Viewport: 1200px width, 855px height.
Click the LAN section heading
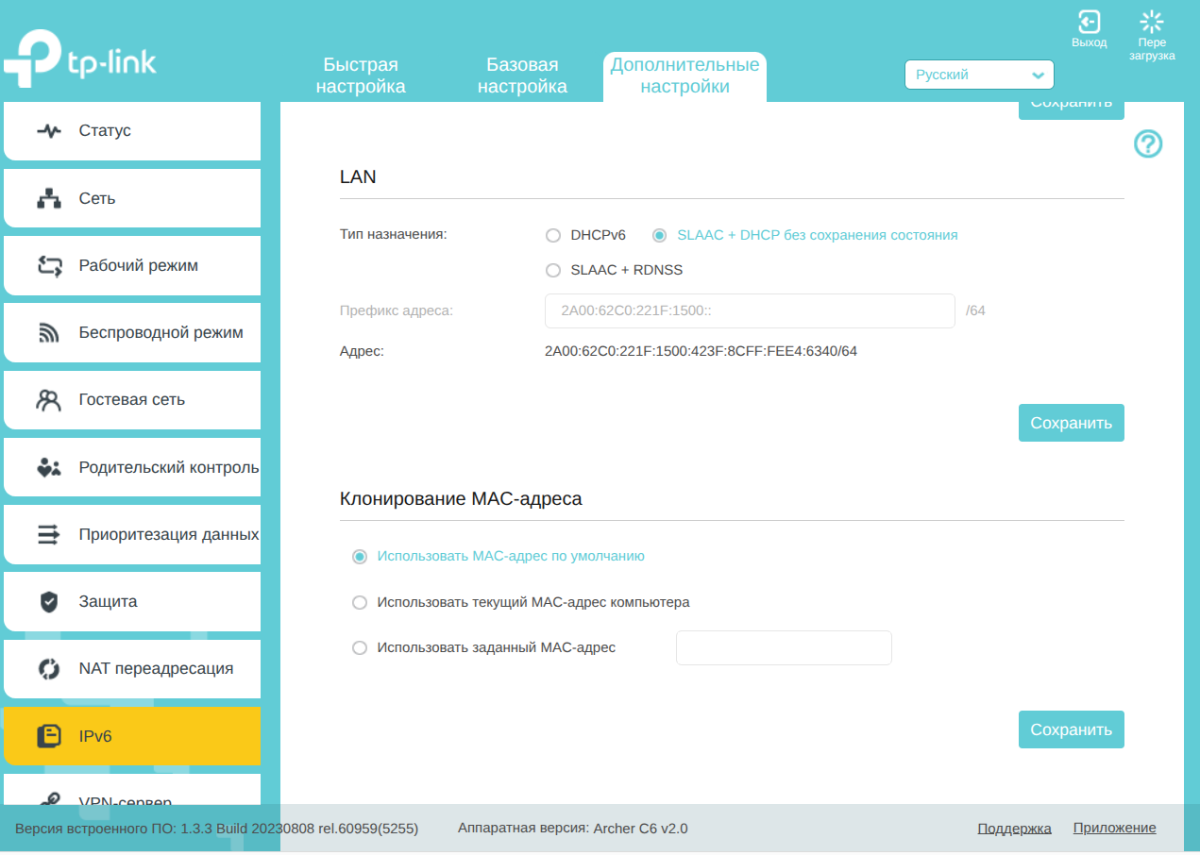[x=358, y=177]
